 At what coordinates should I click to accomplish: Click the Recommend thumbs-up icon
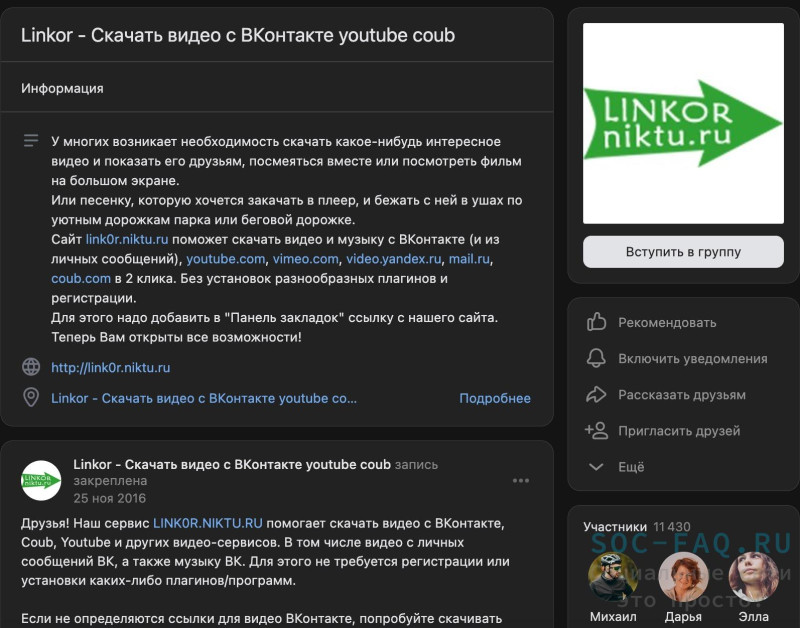coord(596,322)
